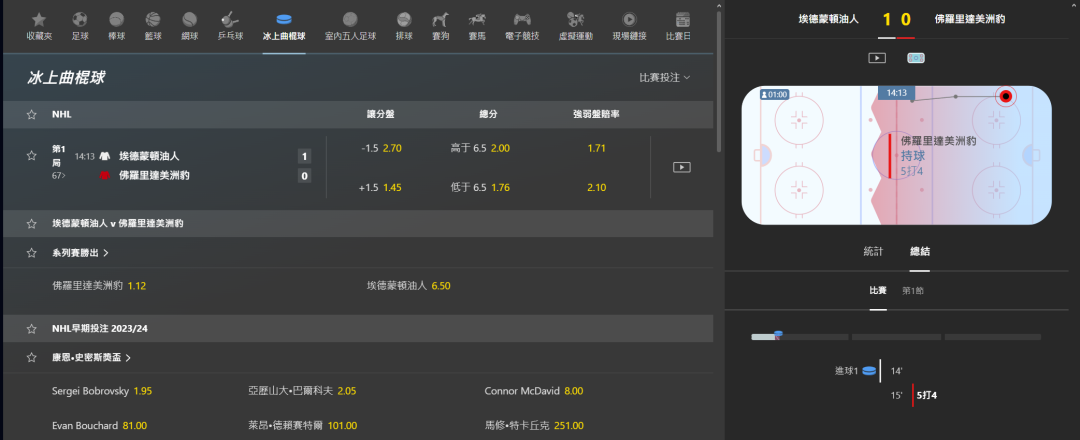Open the 電子競技 esports controller icon
This screenshot has height=440, width=1080.
(522, 20)
